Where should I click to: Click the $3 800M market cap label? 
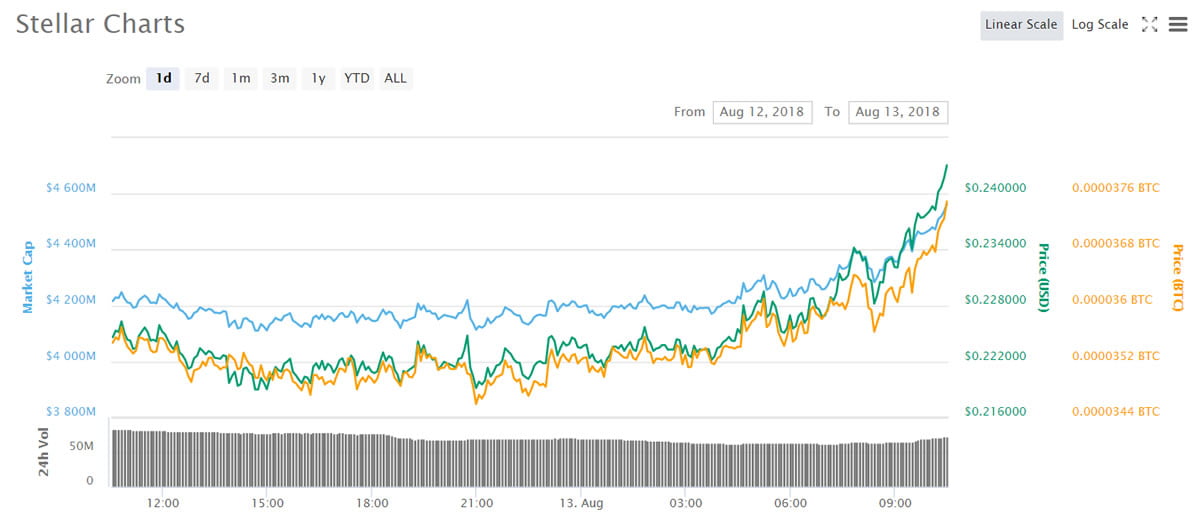[x=71, y=412]
